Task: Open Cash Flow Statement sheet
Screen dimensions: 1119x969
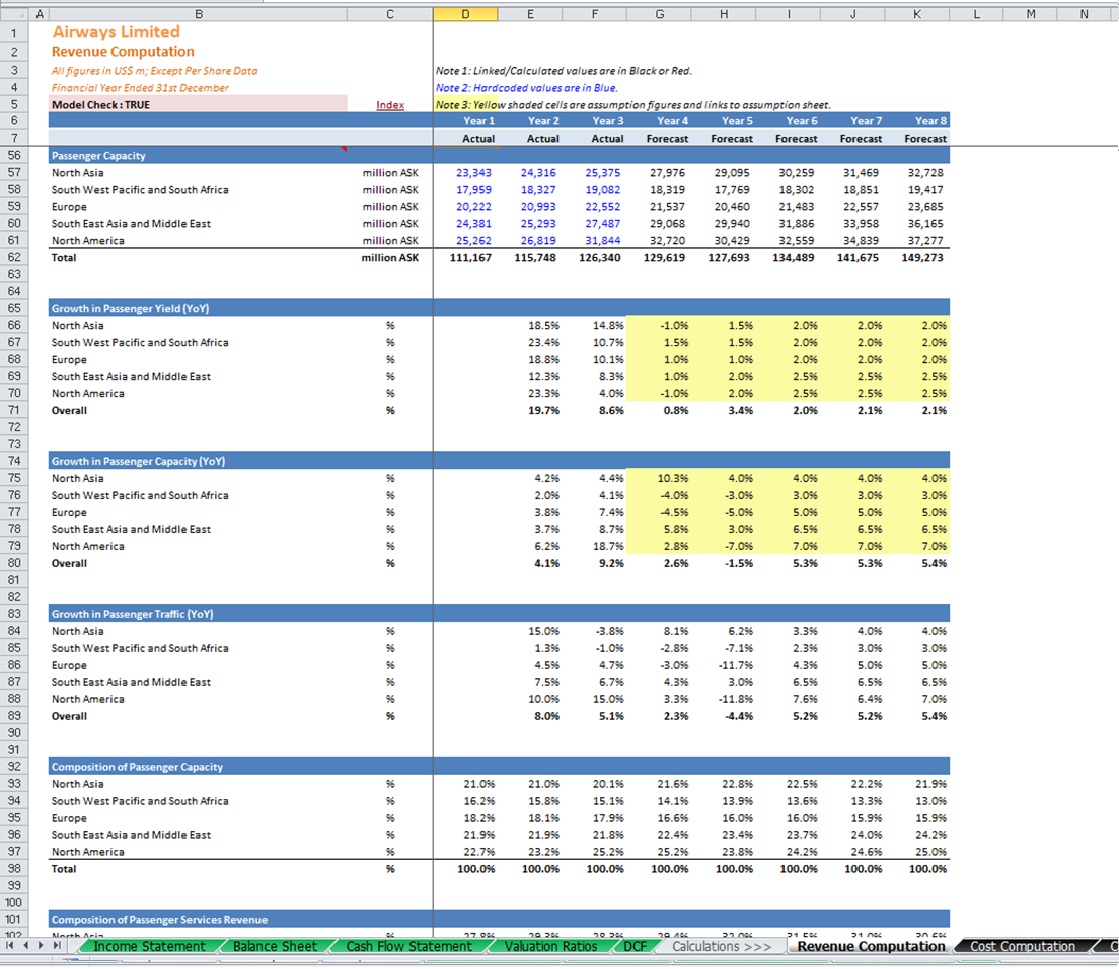Action: tap(409, 946)
